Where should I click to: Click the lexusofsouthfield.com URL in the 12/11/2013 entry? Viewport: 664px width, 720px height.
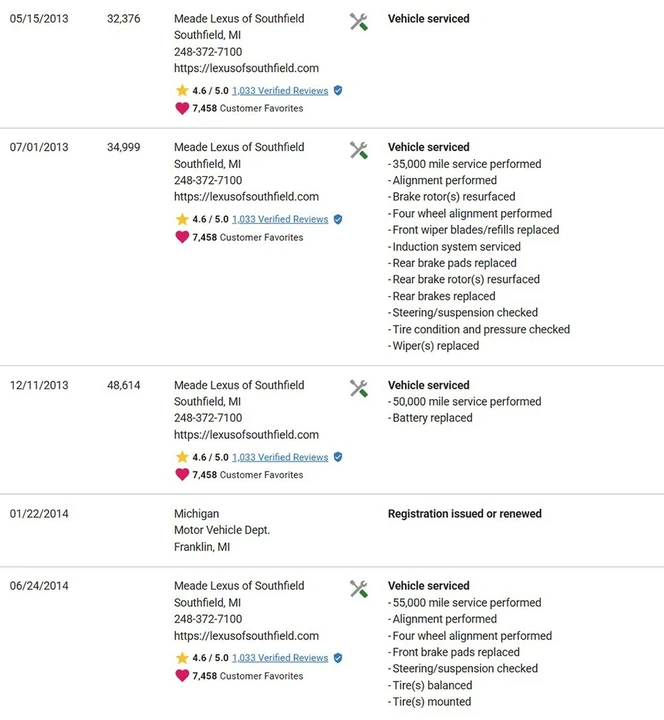(x=246, y=435)
